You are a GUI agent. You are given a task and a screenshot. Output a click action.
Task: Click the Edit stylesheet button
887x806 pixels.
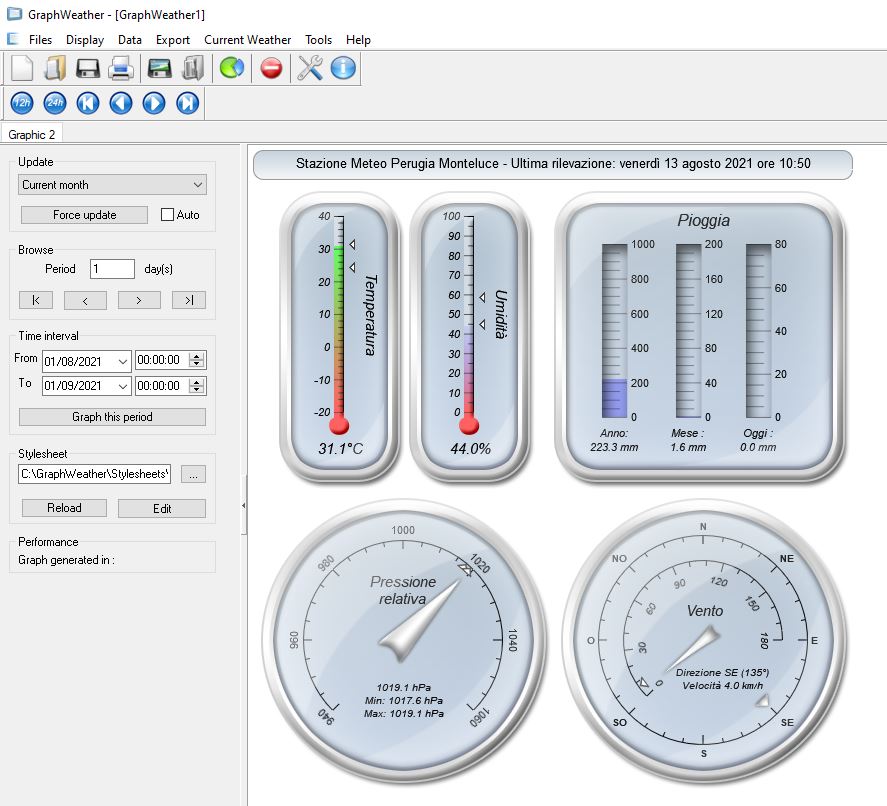click(162, 508)
